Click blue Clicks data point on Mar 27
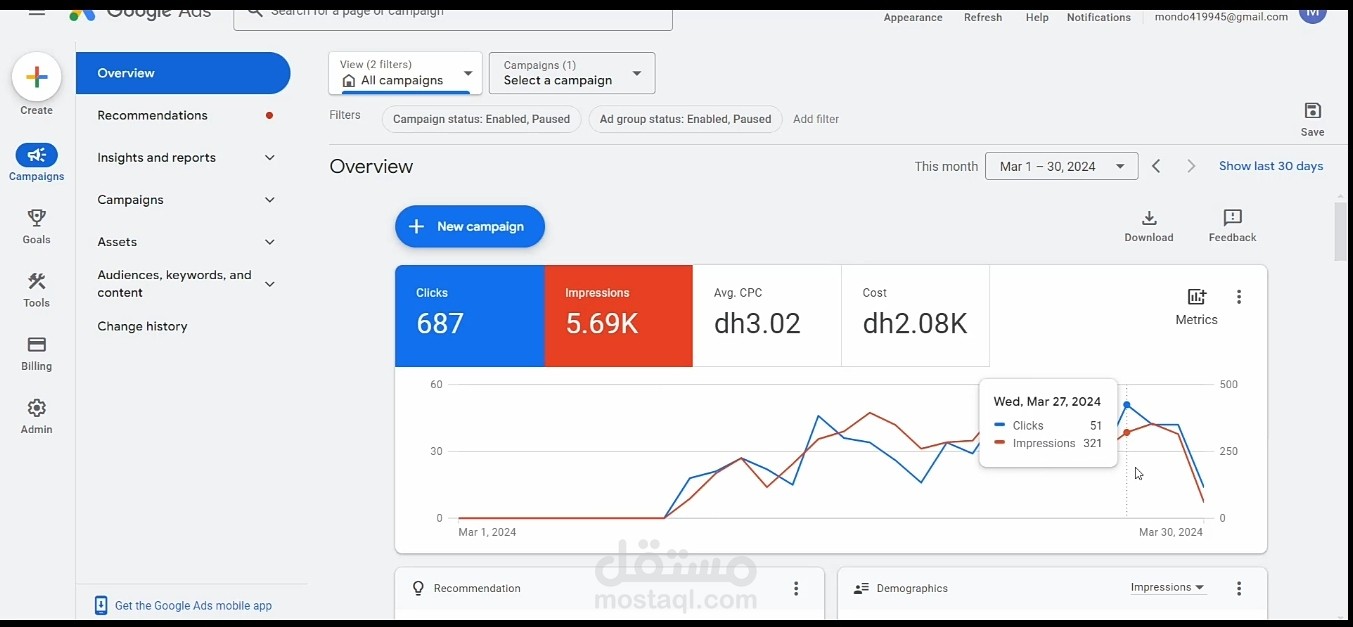Viewport: 1353px width, 627px height. pyautogui.click(x=1127, y=405)
